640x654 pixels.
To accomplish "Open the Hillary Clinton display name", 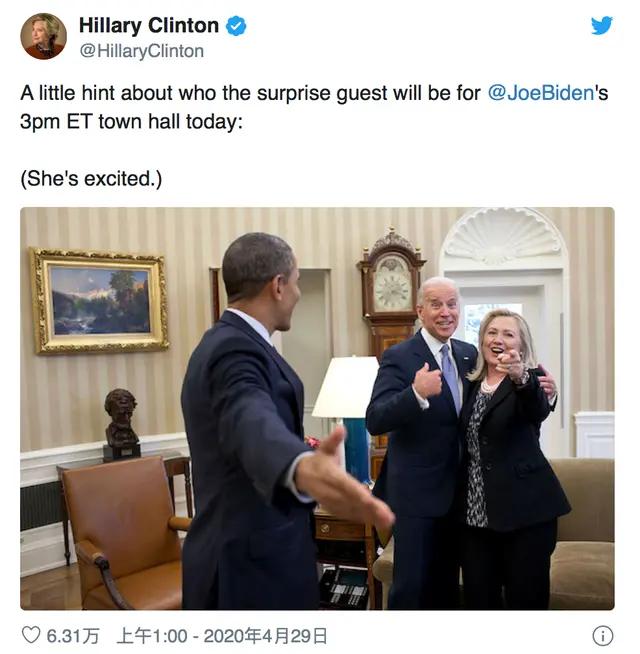I will coord(149,25).
